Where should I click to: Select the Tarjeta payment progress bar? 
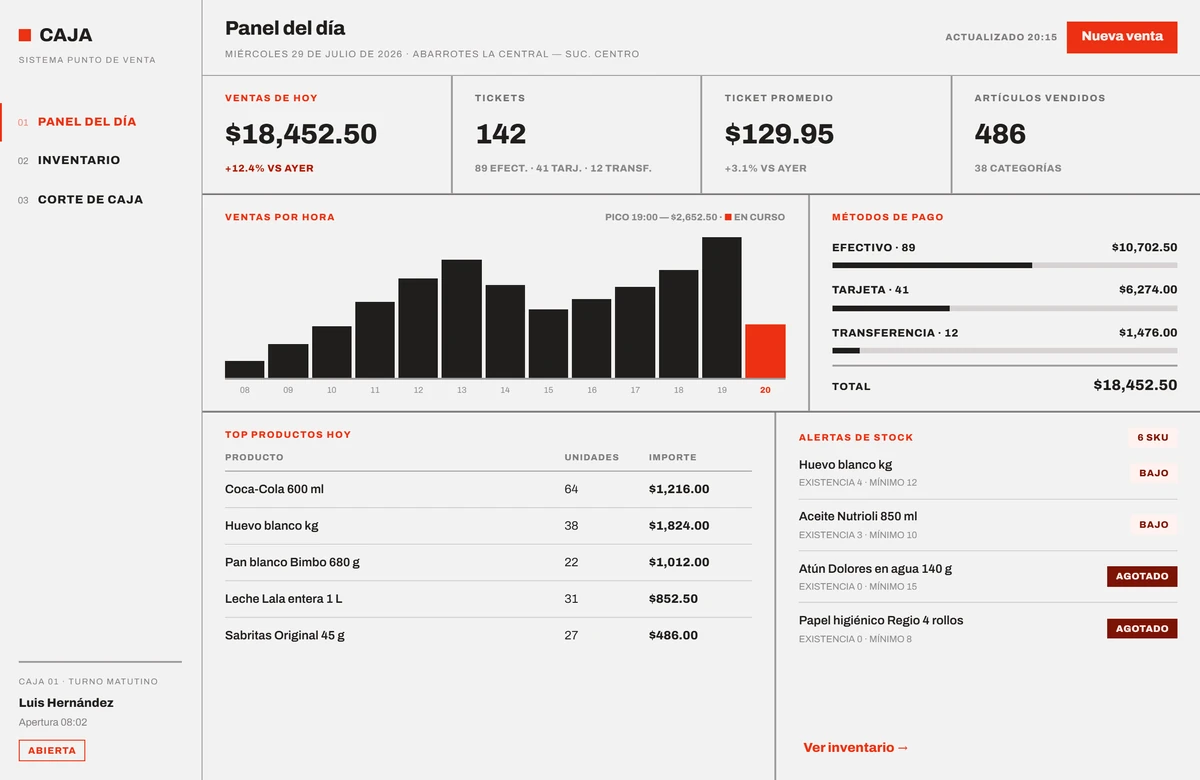[x=1004, y=308]
